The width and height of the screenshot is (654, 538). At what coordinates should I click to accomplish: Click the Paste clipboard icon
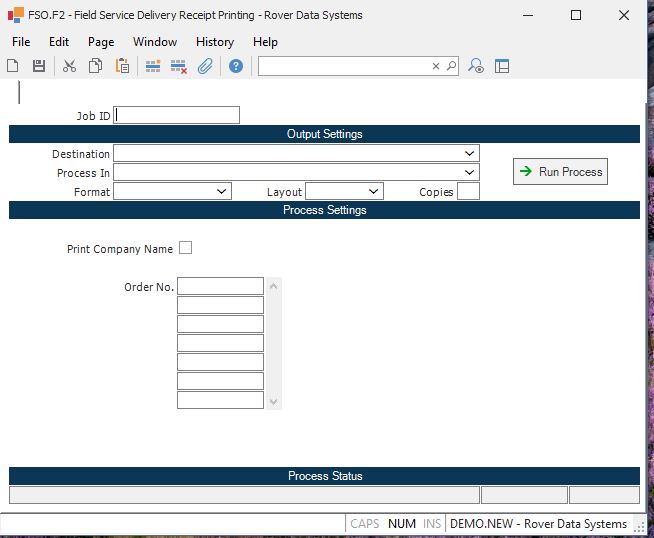[x=122, y=66]
